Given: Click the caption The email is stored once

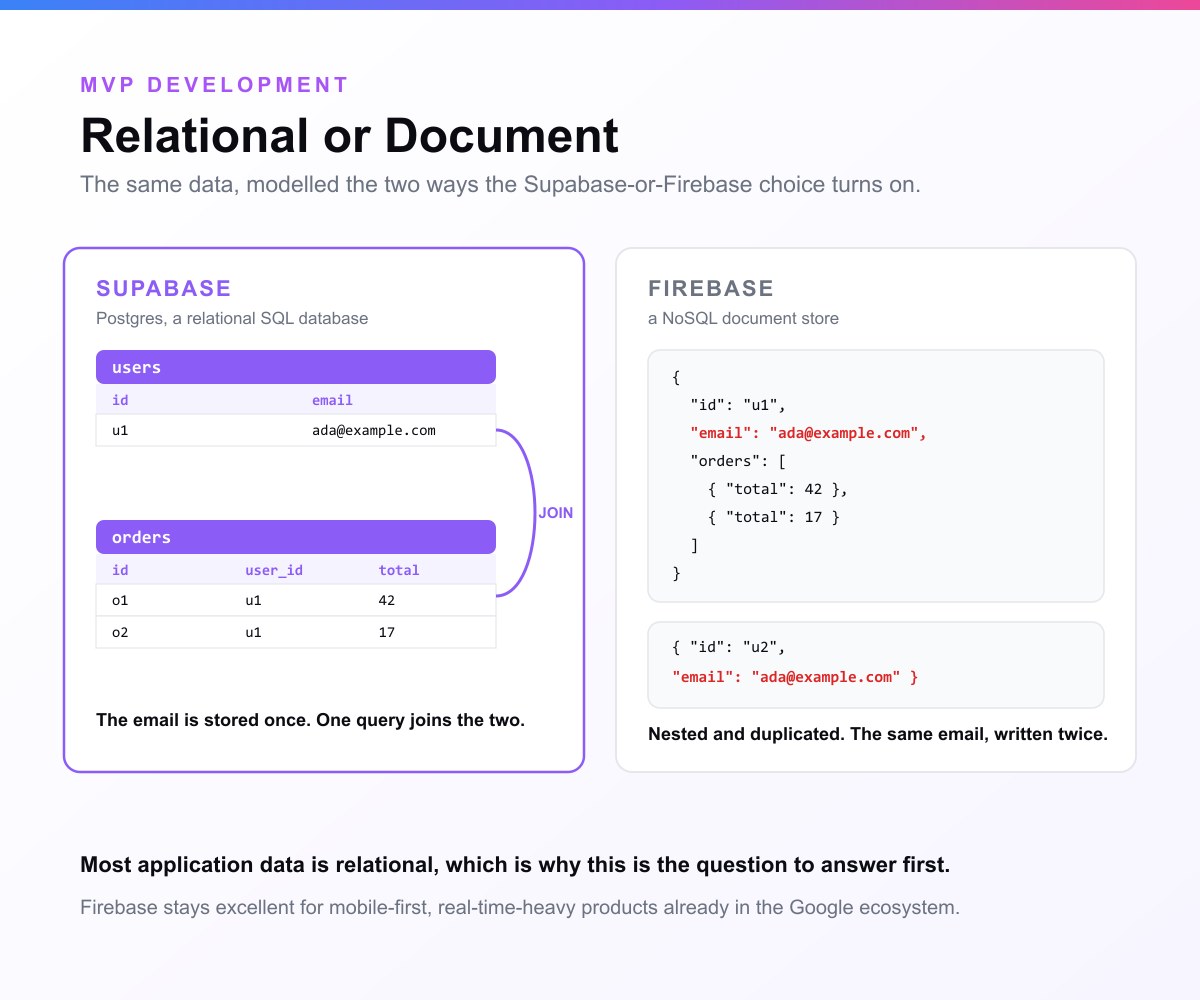Looking at the screenshot, I should tap(310, 720).
